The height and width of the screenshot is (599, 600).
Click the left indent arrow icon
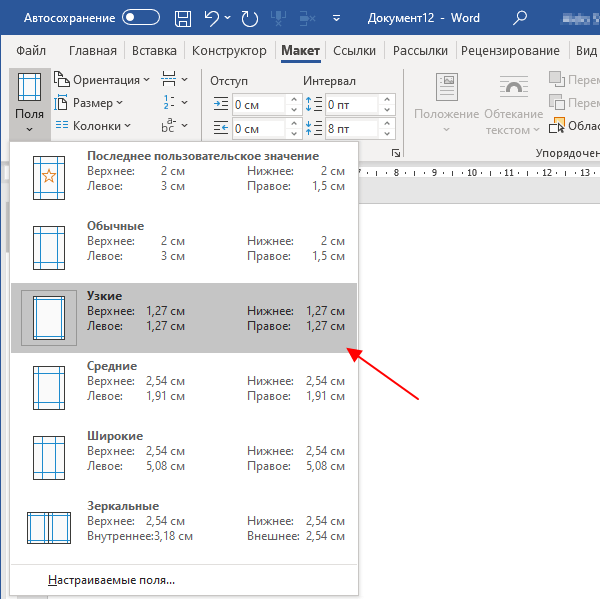[221, 104]
